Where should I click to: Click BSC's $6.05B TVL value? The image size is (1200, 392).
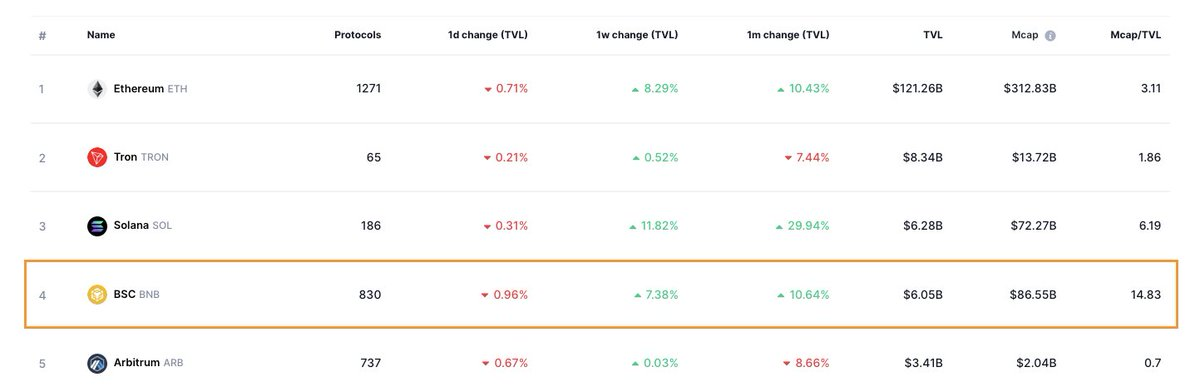[x=919, y=295]
